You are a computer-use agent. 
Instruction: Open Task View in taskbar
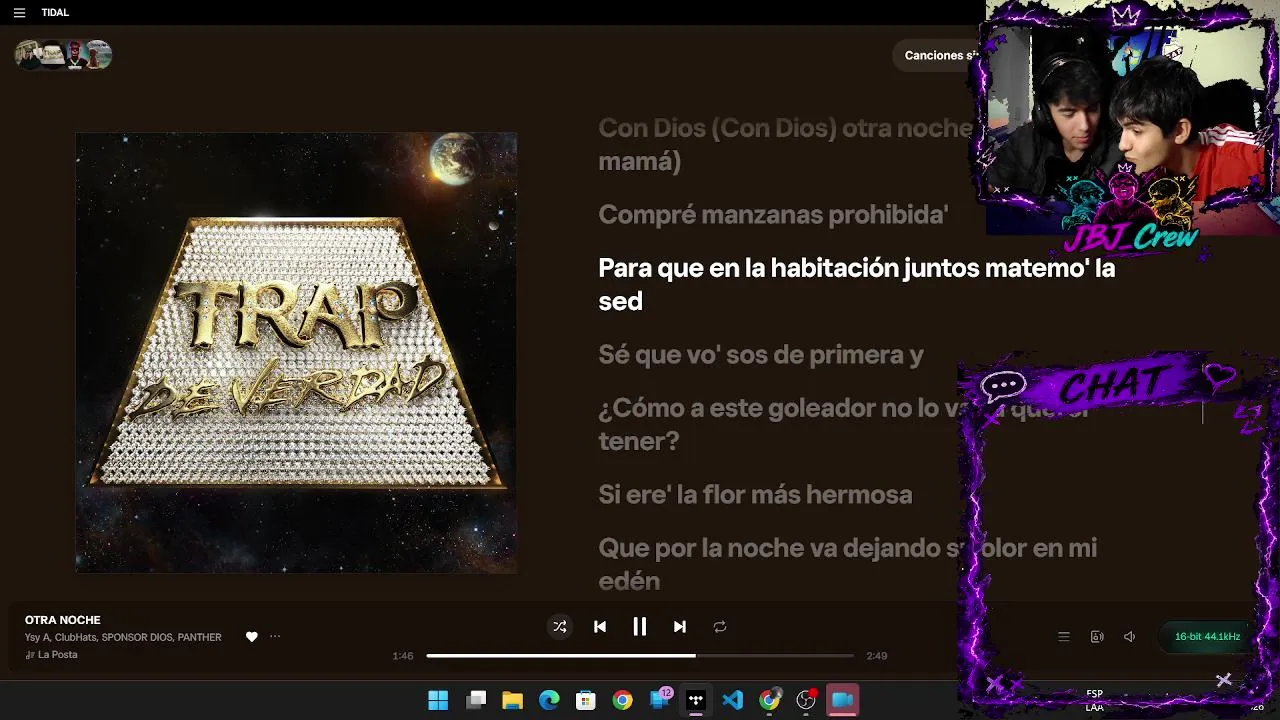[x=476, y=700]
